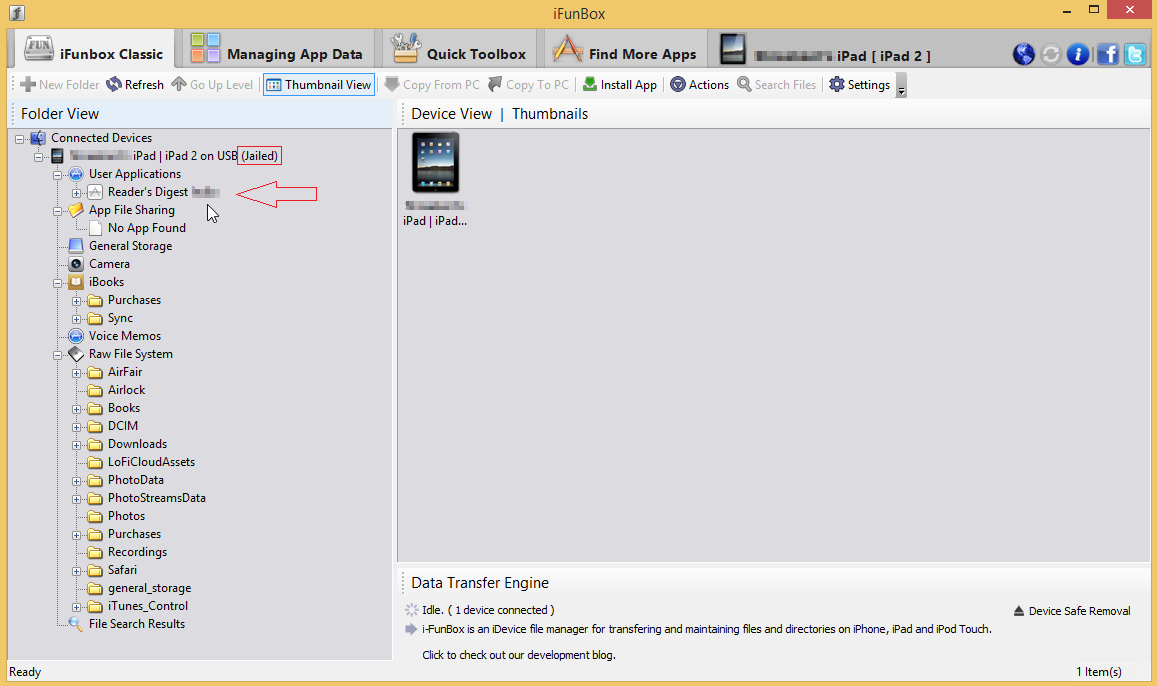Collapse Raw File System node
1157x686 pixels.
tap(58, 355)
